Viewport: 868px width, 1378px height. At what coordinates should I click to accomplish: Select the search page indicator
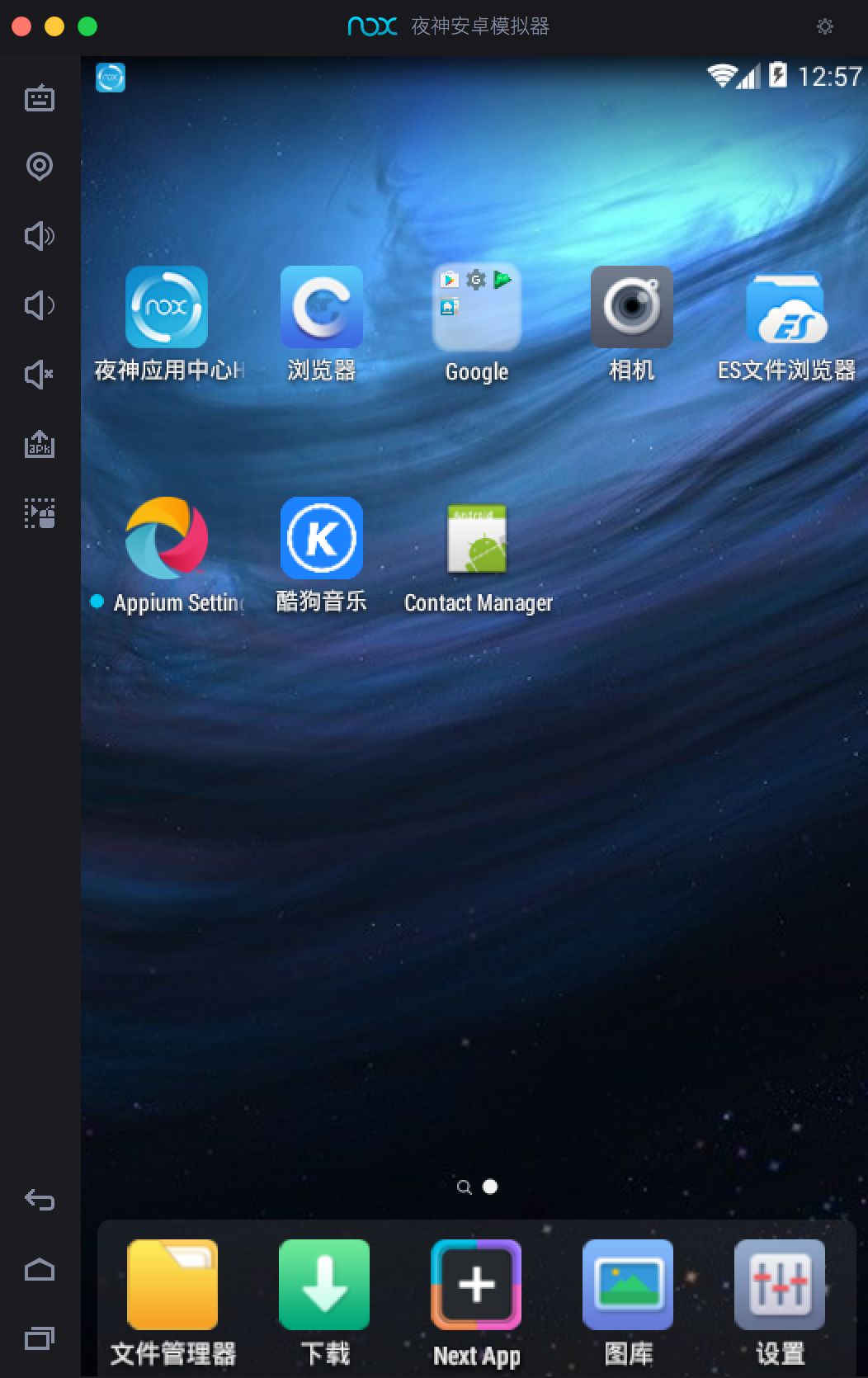point(465,1187)
